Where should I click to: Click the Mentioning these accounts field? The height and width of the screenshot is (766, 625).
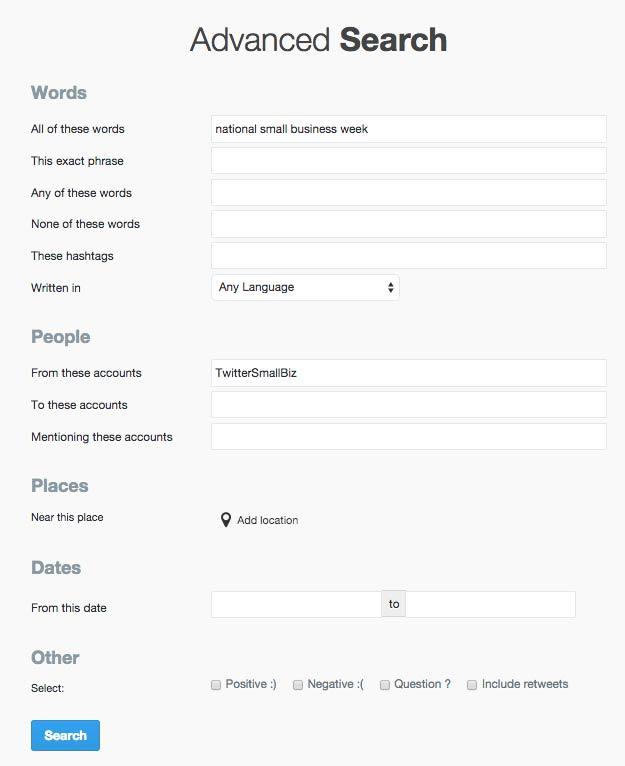pos(408,437)
